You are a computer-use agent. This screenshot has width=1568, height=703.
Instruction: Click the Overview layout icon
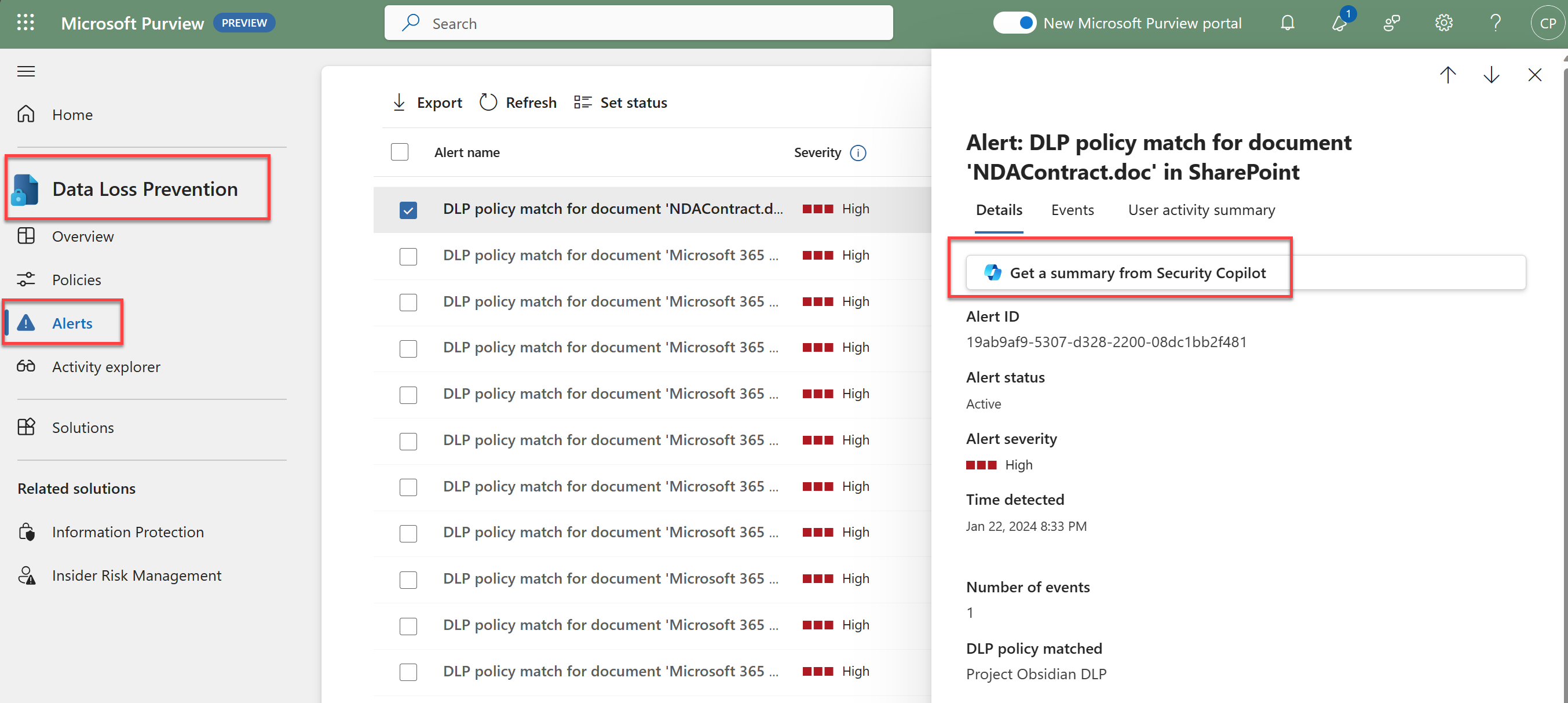tap(25, 236)
